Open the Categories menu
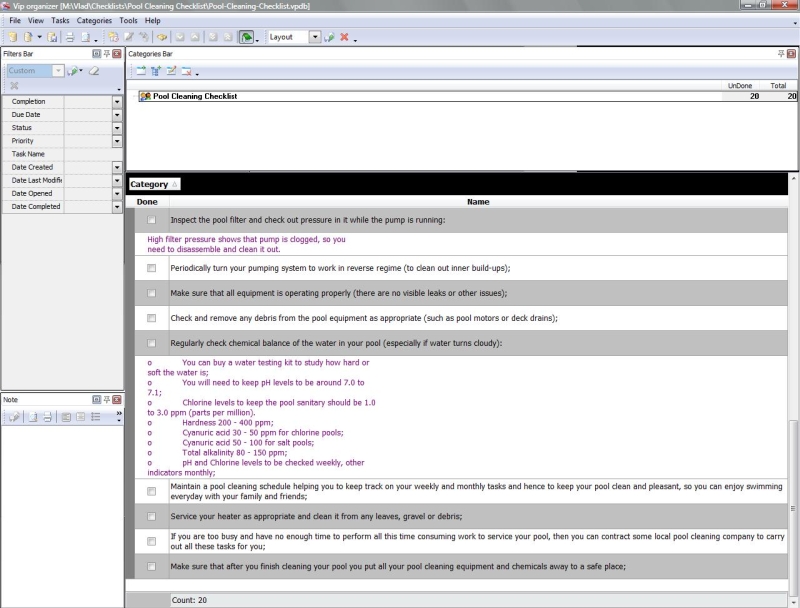The width and height of the screenshot is (800, 608). 94,20
